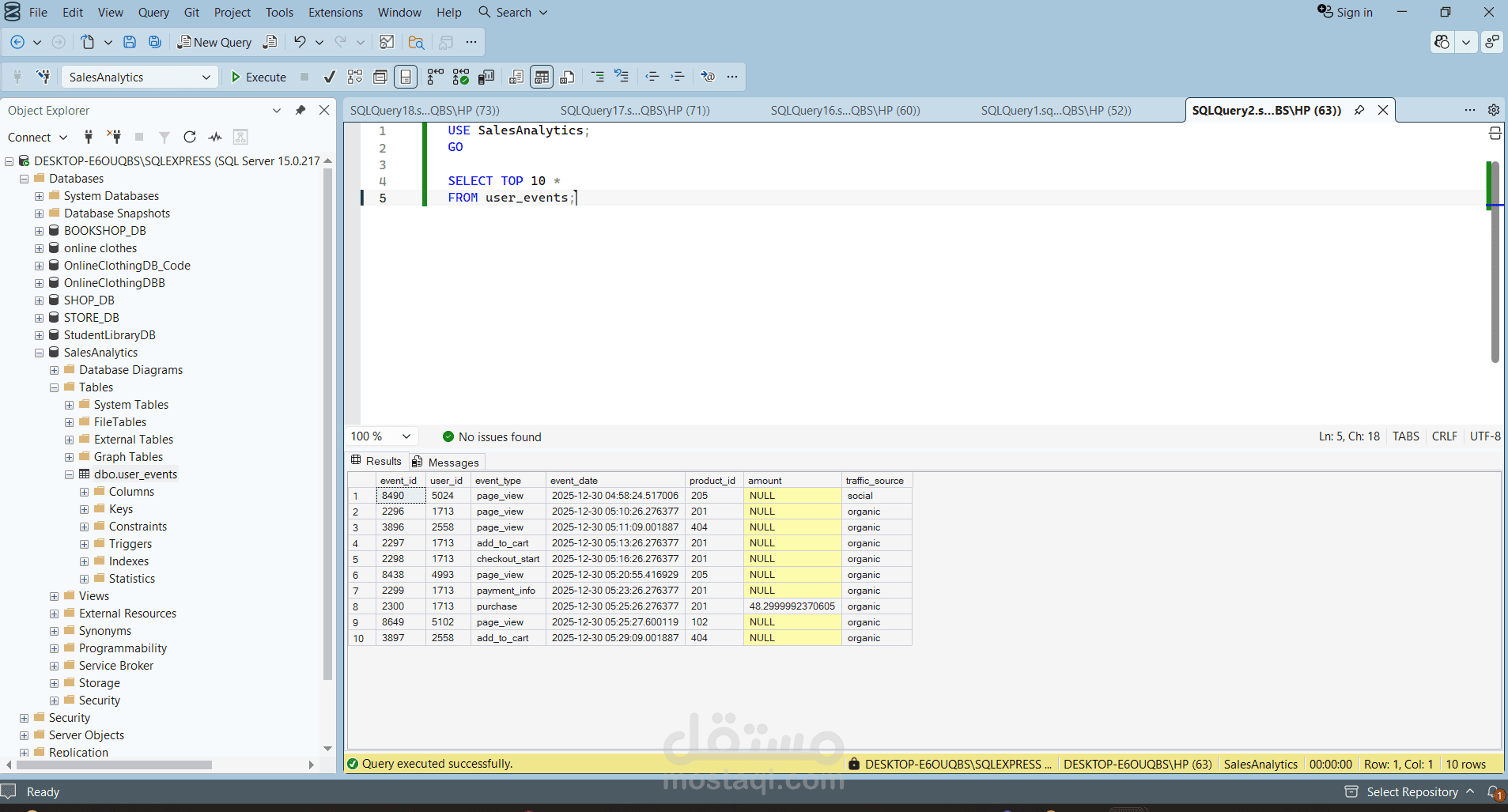This screenshot has height=812, width=1508.
Task: Navigate backward with the back arrow icon
Action: coord(17,42)
